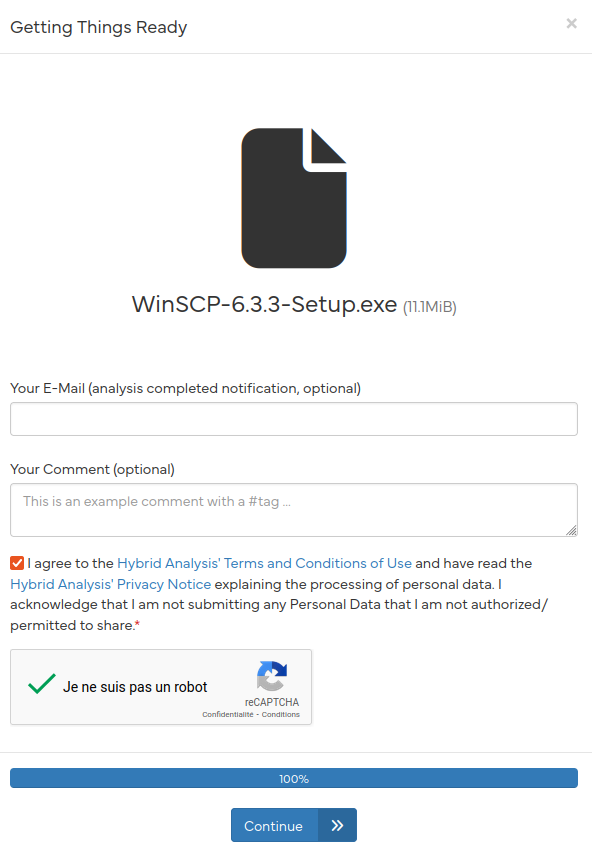Click the Your E-Mail field label
The image size is (592, 851).
click(186, 389)
